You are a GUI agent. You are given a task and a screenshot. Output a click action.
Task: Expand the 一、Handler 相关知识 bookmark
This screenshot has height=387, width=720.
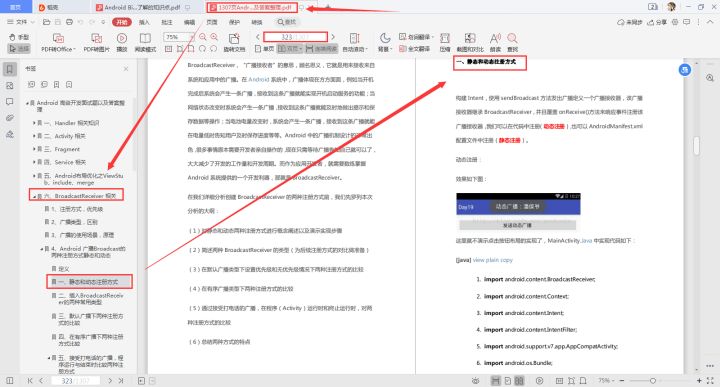click(34, 123)
